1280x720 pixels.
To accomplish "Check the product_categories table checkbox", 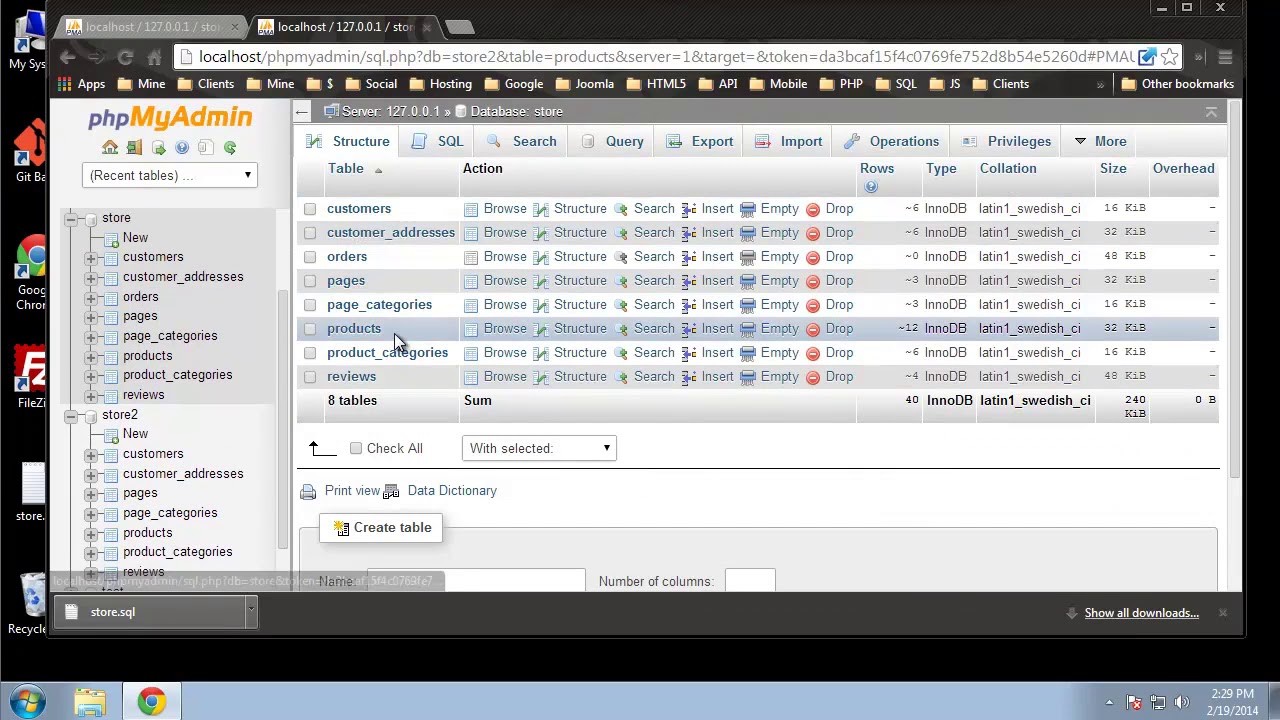I will pos(310,353).
